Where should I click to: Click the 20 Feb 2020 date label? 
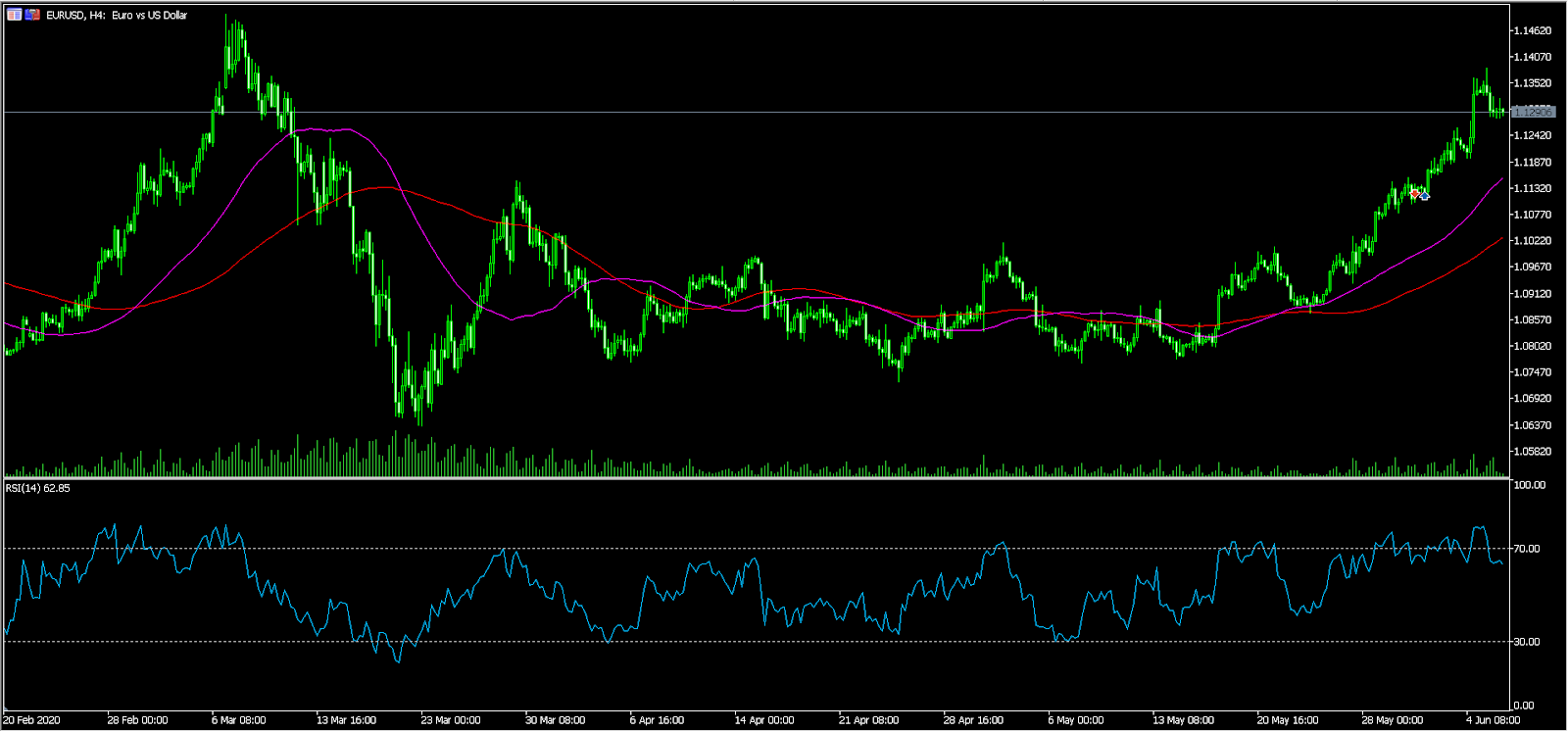[x=32, y=720]
